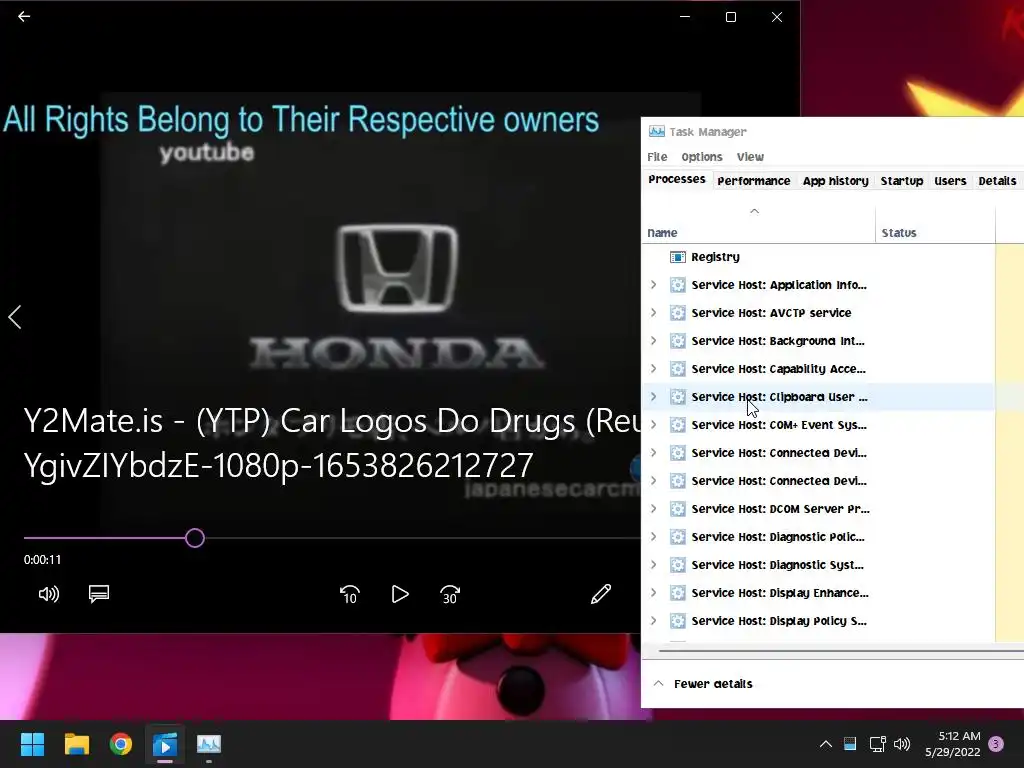Click the Registry process icon
The height and width of the screenshot is (768, 1024).
point(678,257)
